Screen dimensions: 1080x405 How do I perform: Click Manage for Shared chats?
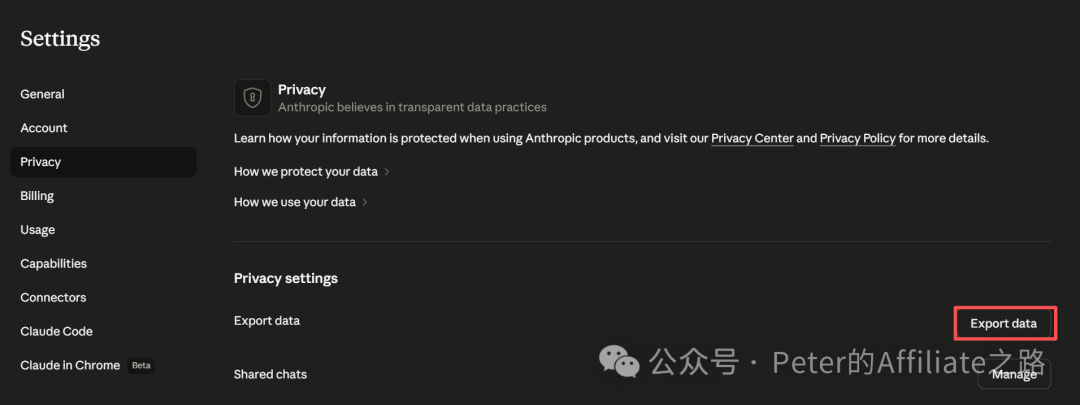(1013, 375)
